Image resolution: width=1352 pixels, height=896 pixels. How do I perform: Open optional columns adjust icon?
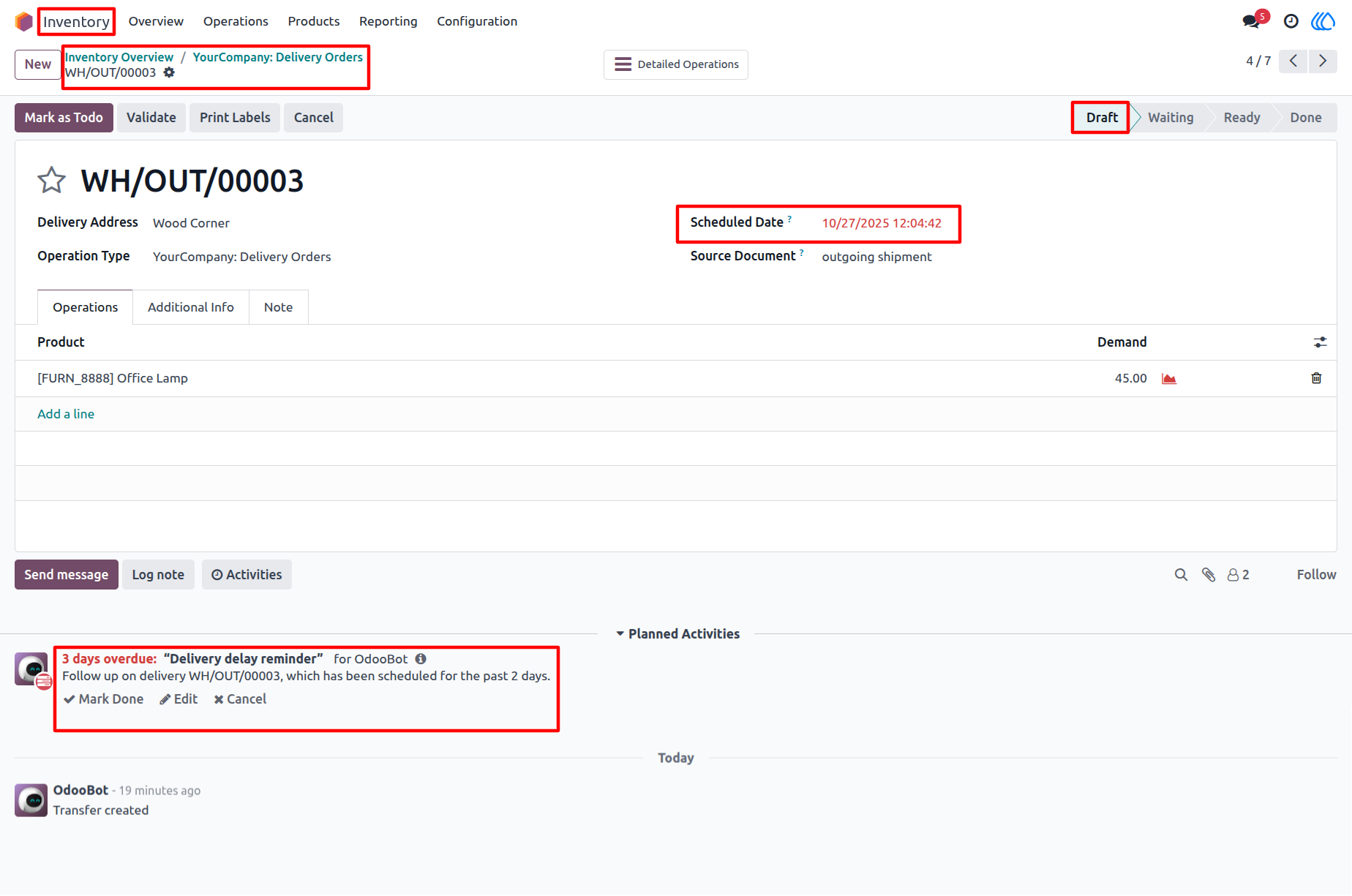point(1320,342)
